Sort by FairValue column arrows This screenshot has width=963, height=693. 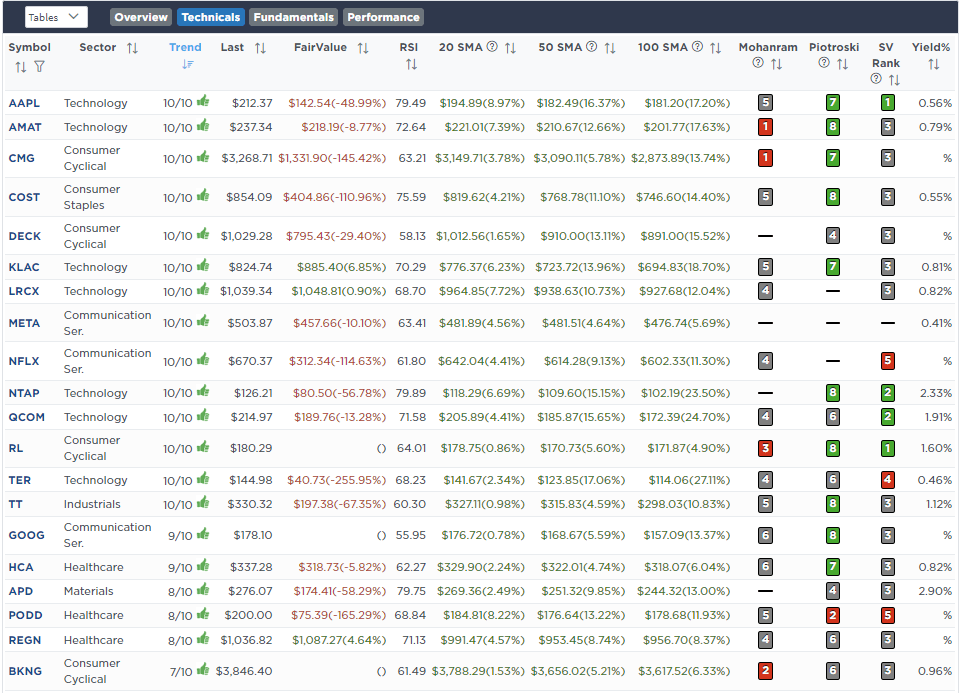click(x=363, y=48)
